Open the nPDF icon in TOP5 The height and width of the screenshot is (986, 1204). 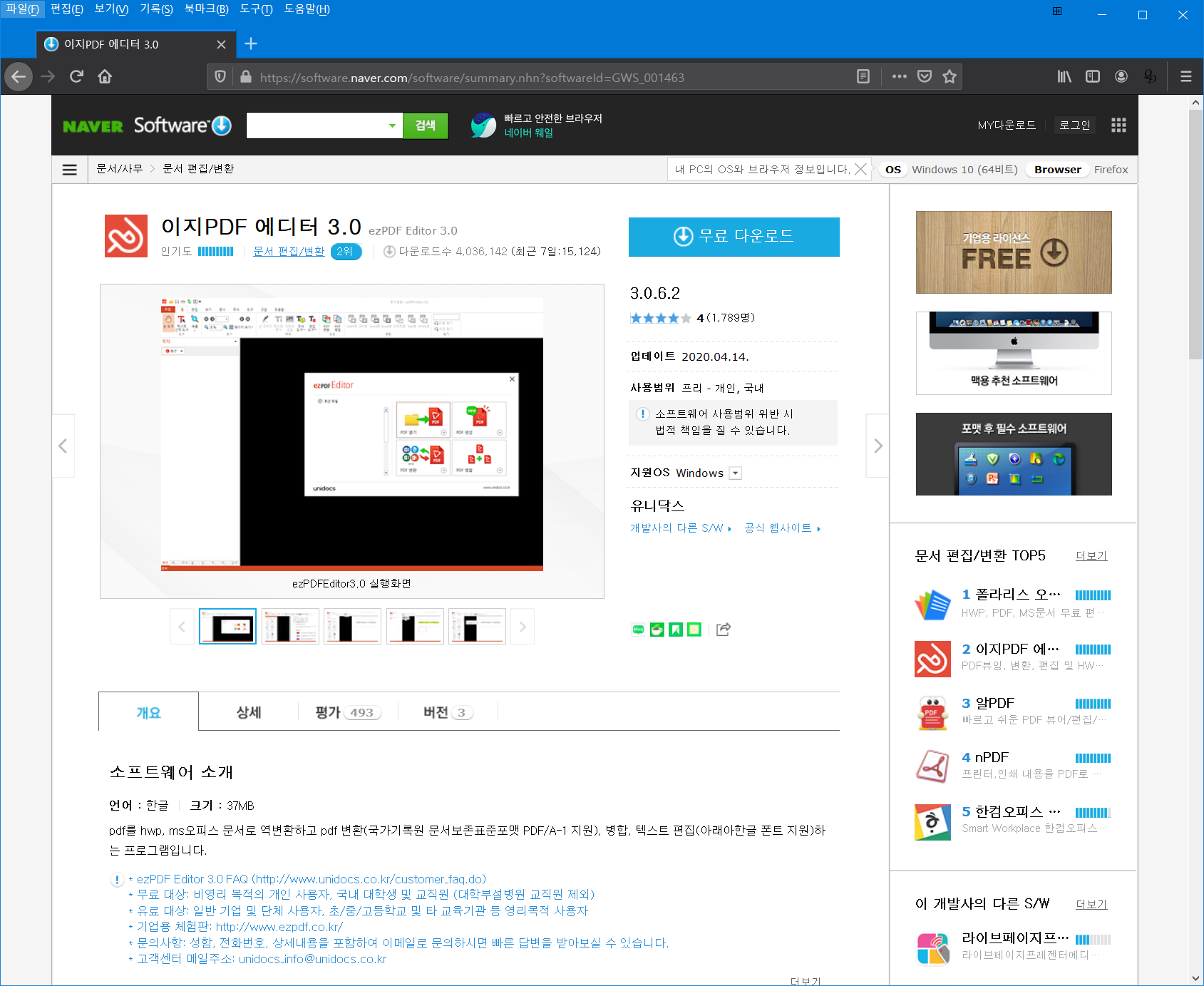coord(932,768)
